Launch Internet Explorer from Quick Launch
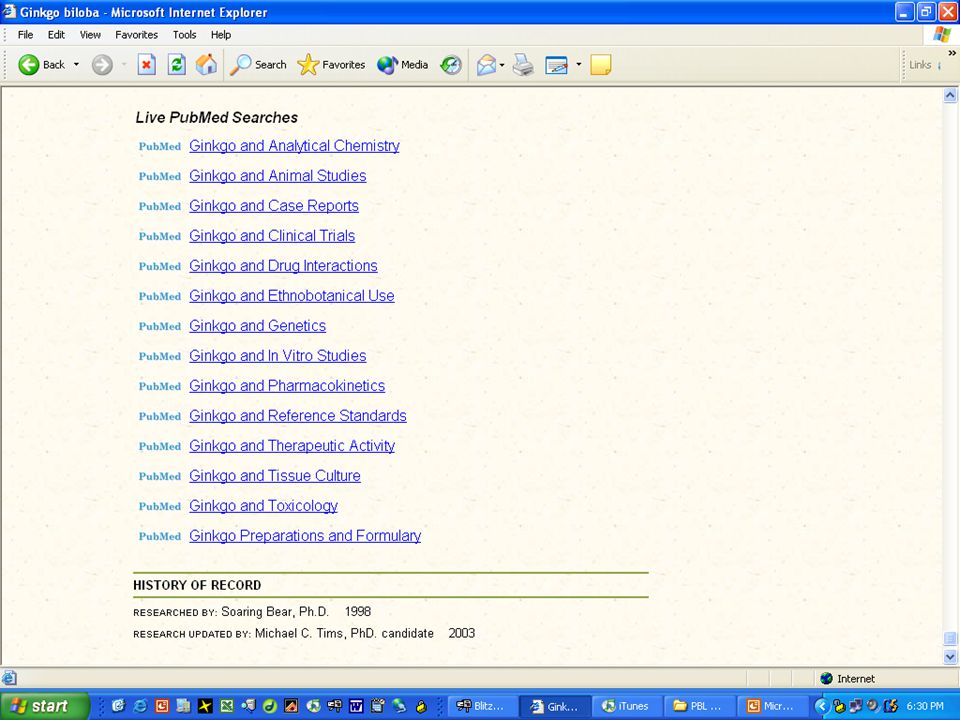This screenshot has width=960, height=720. point(140,707)
